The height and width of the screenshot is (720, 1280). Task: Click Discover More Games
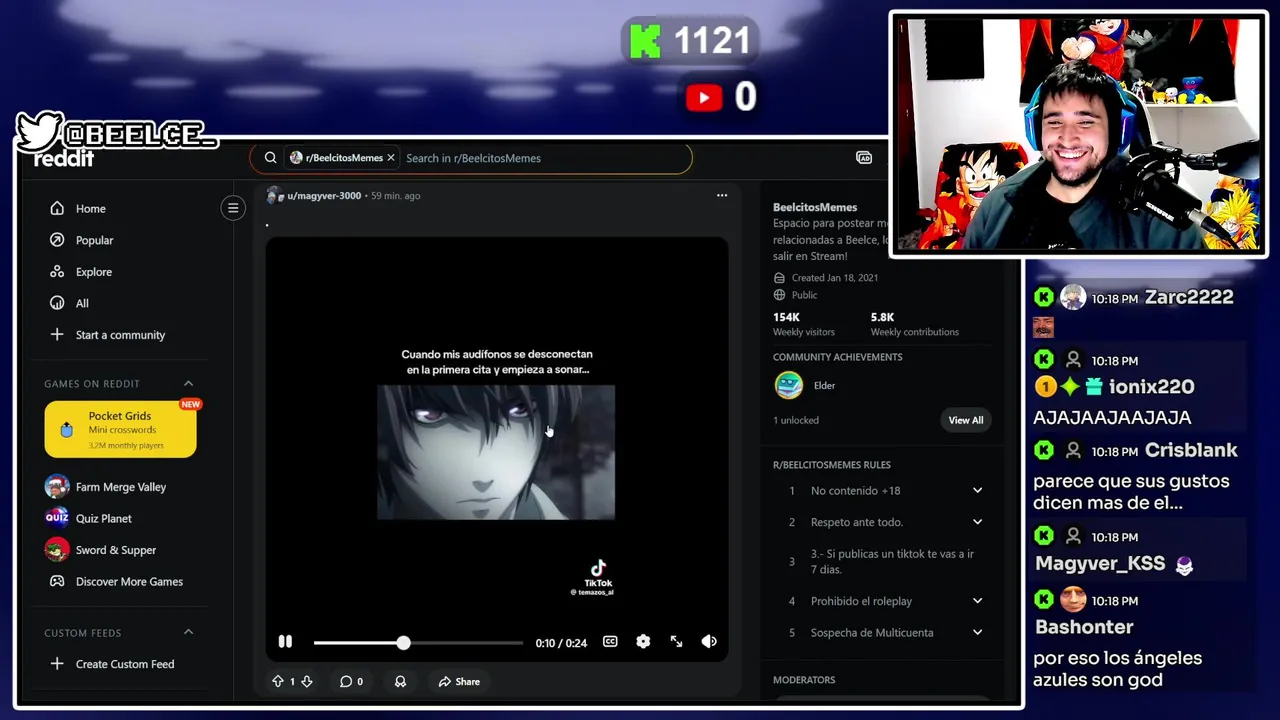tap(129, 581)
